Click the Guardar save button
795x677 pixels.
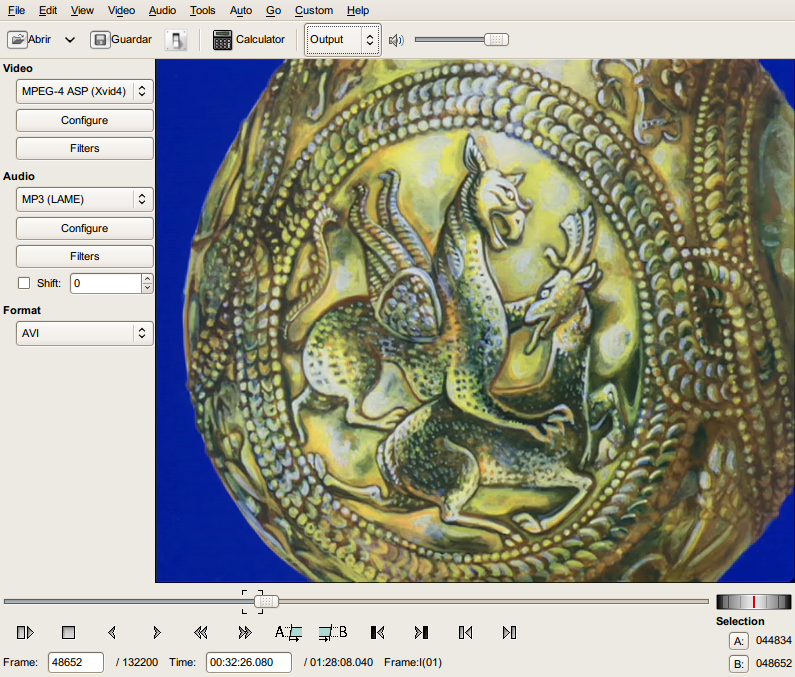(x=122, y=40)
